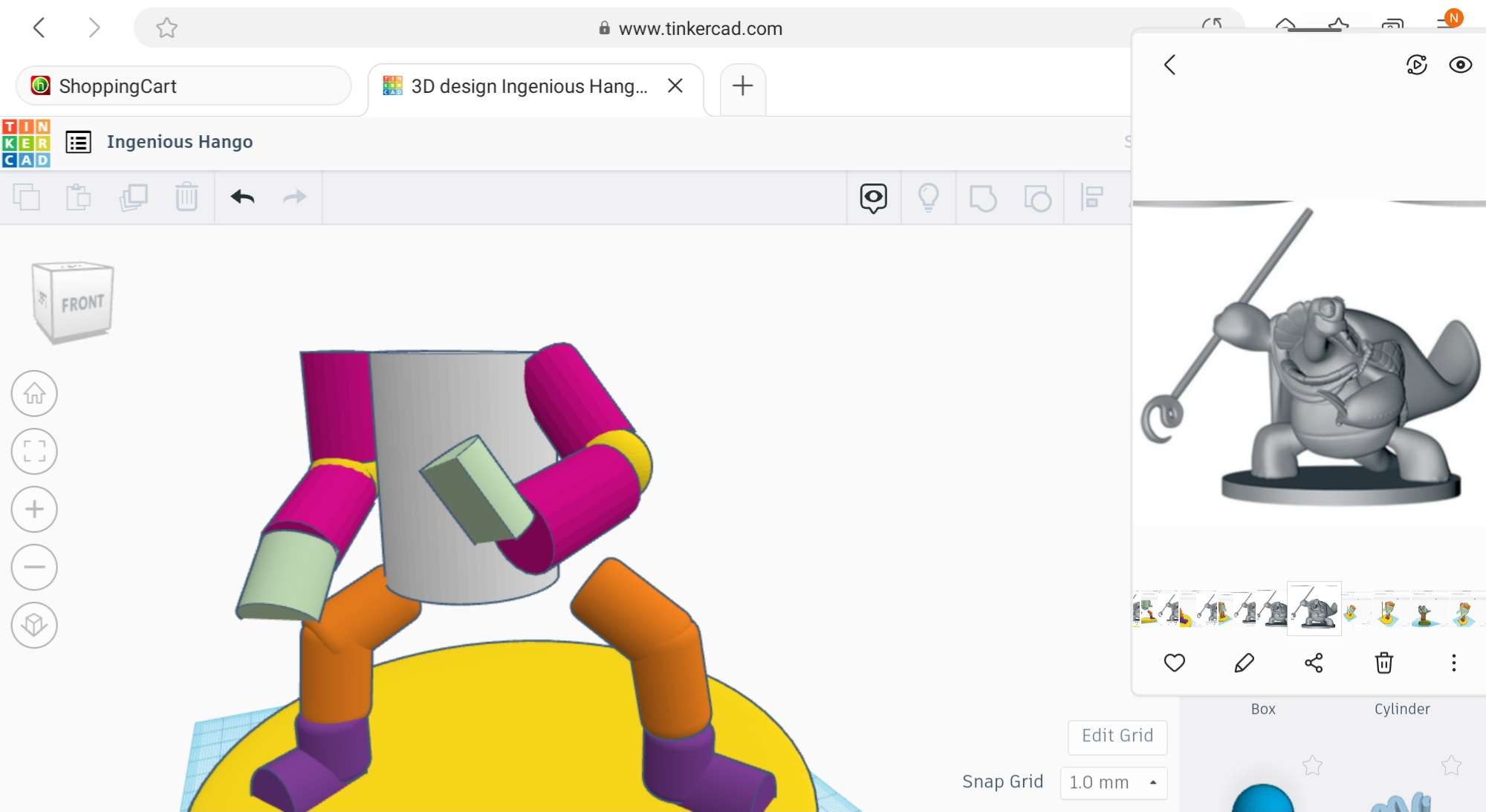
Task: Click Zoom out minus button
Action: (34, 567)
